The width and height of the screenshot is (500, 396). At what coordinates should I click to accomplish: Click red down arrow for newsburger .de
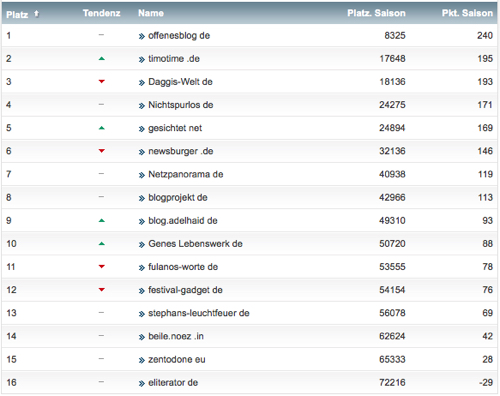102,151
